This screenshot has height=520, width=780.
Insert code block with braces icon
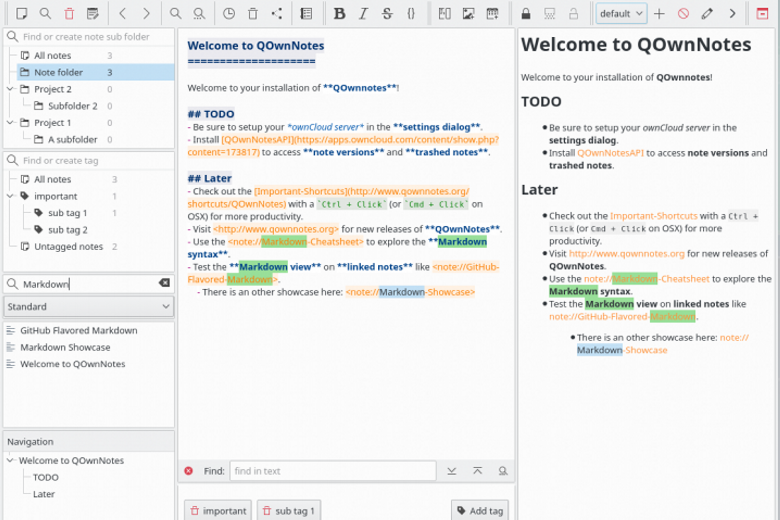[x=411, y=13]
